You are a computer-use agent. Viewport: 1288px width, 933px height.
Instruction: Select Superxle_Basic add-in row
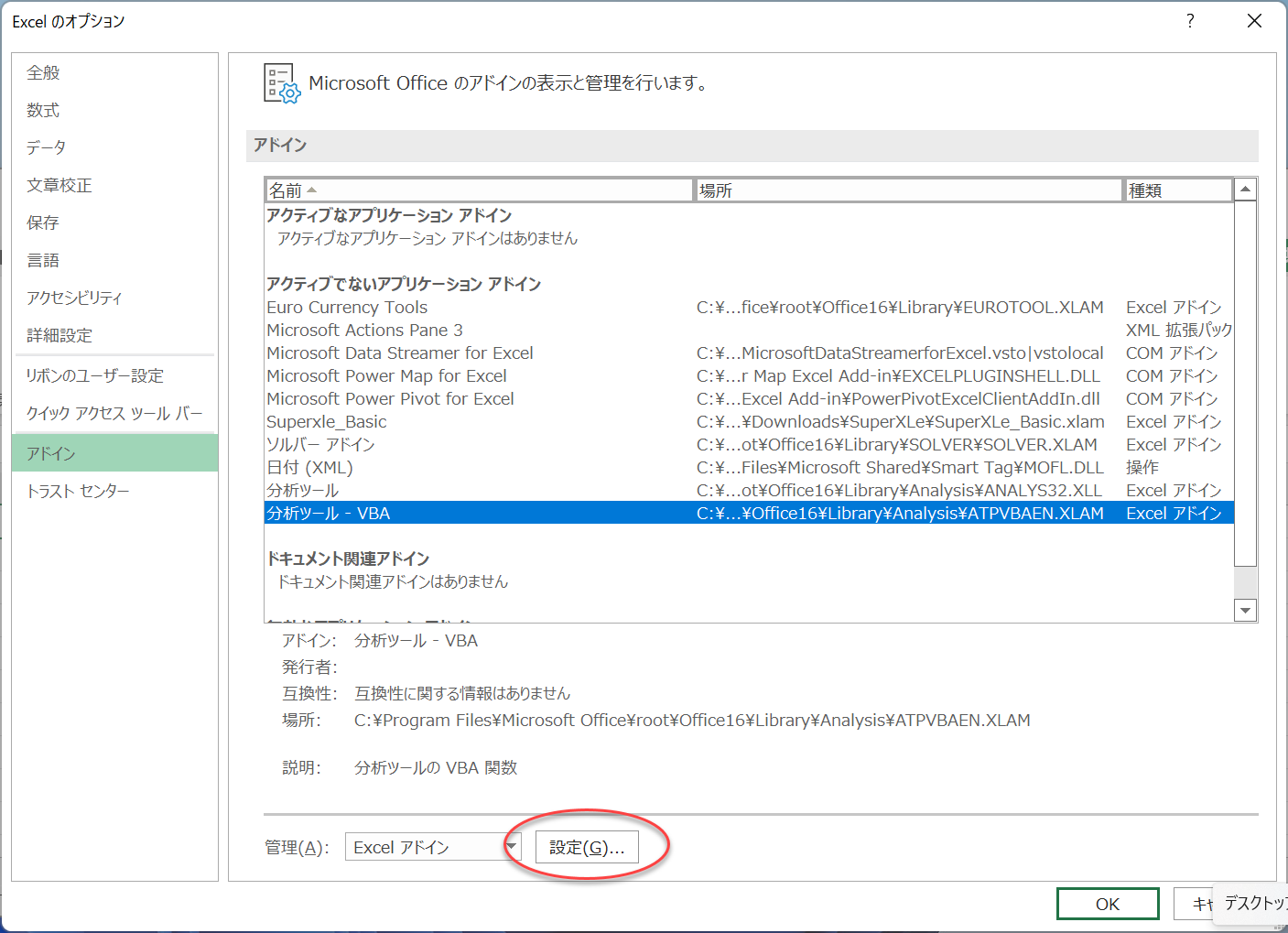[x=749, y=422]
